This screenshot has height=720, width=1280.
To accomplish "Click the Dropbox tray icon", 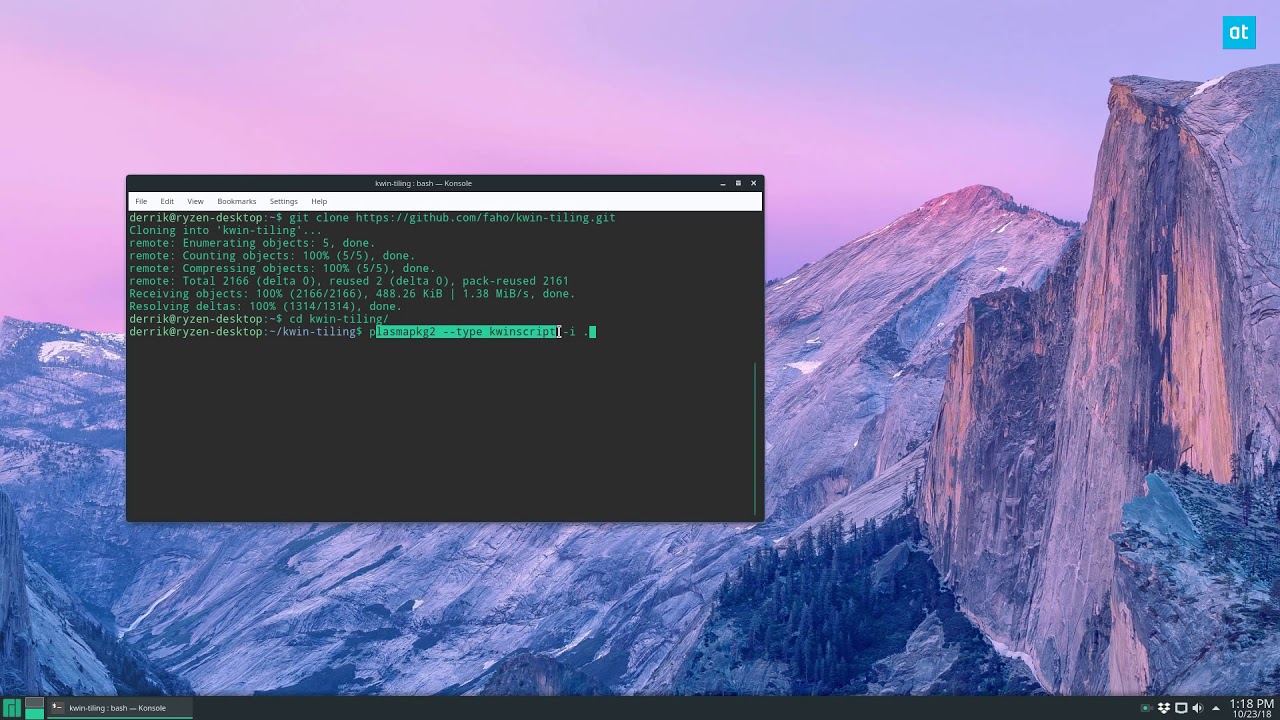I will pyautogui.click(x=1163, y=708).
